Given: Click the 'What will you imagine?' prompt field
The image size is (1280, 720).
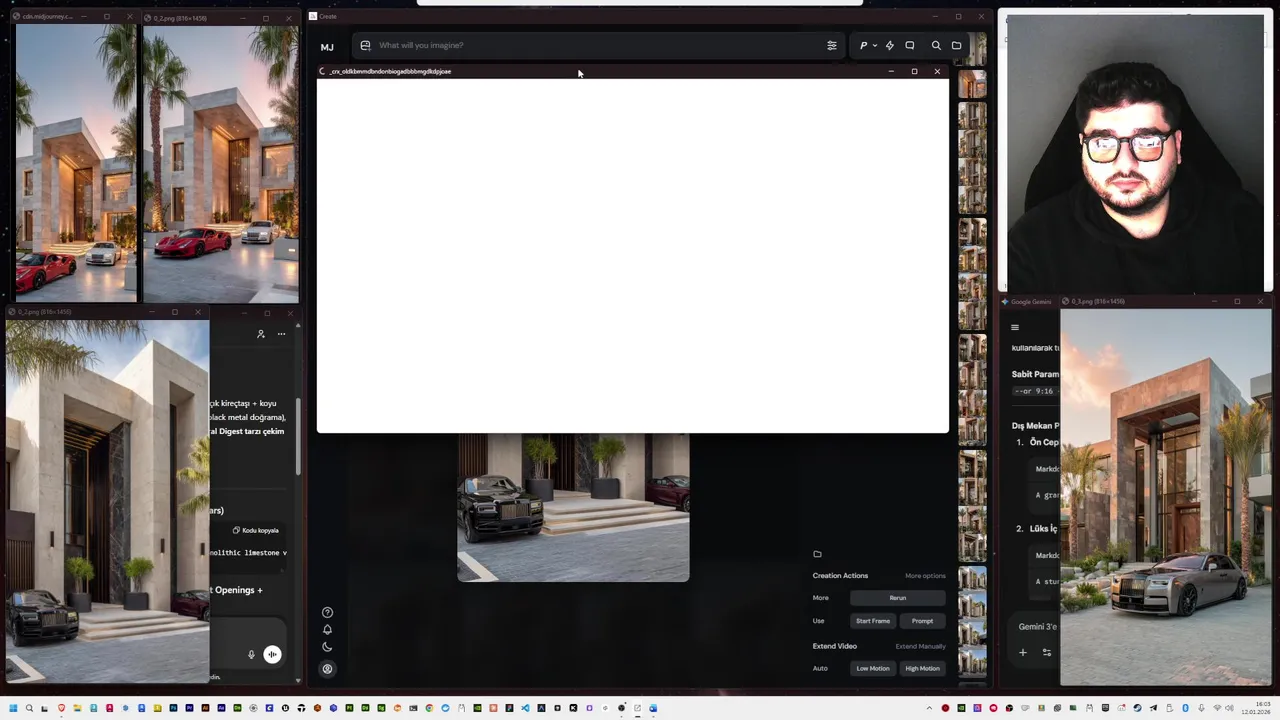Looking at the screenshot, I should click(x=600, y=45).
